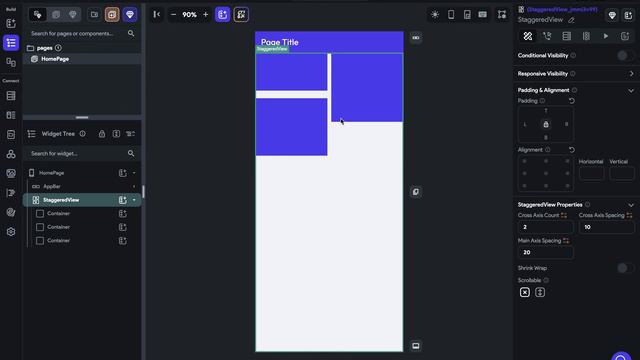Open the generate dynamic children tab
Viewport: 640px width, 360px height.
pos(586,36)
